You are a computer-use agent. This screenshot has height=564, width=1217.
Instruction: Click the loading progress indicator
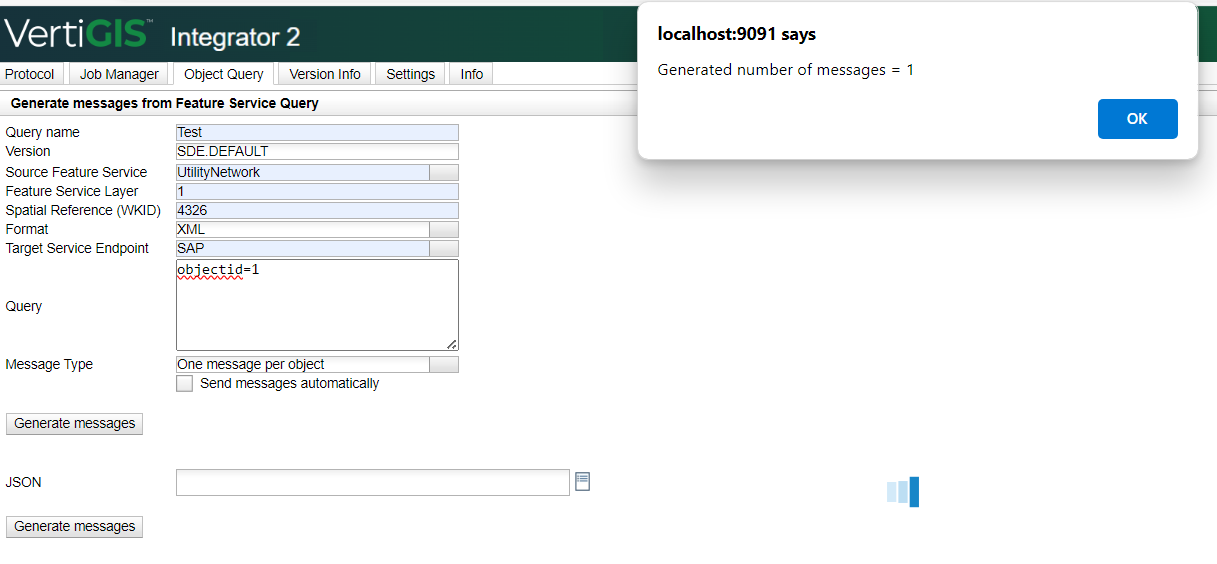pyautogui.click(x=903, y=491)
